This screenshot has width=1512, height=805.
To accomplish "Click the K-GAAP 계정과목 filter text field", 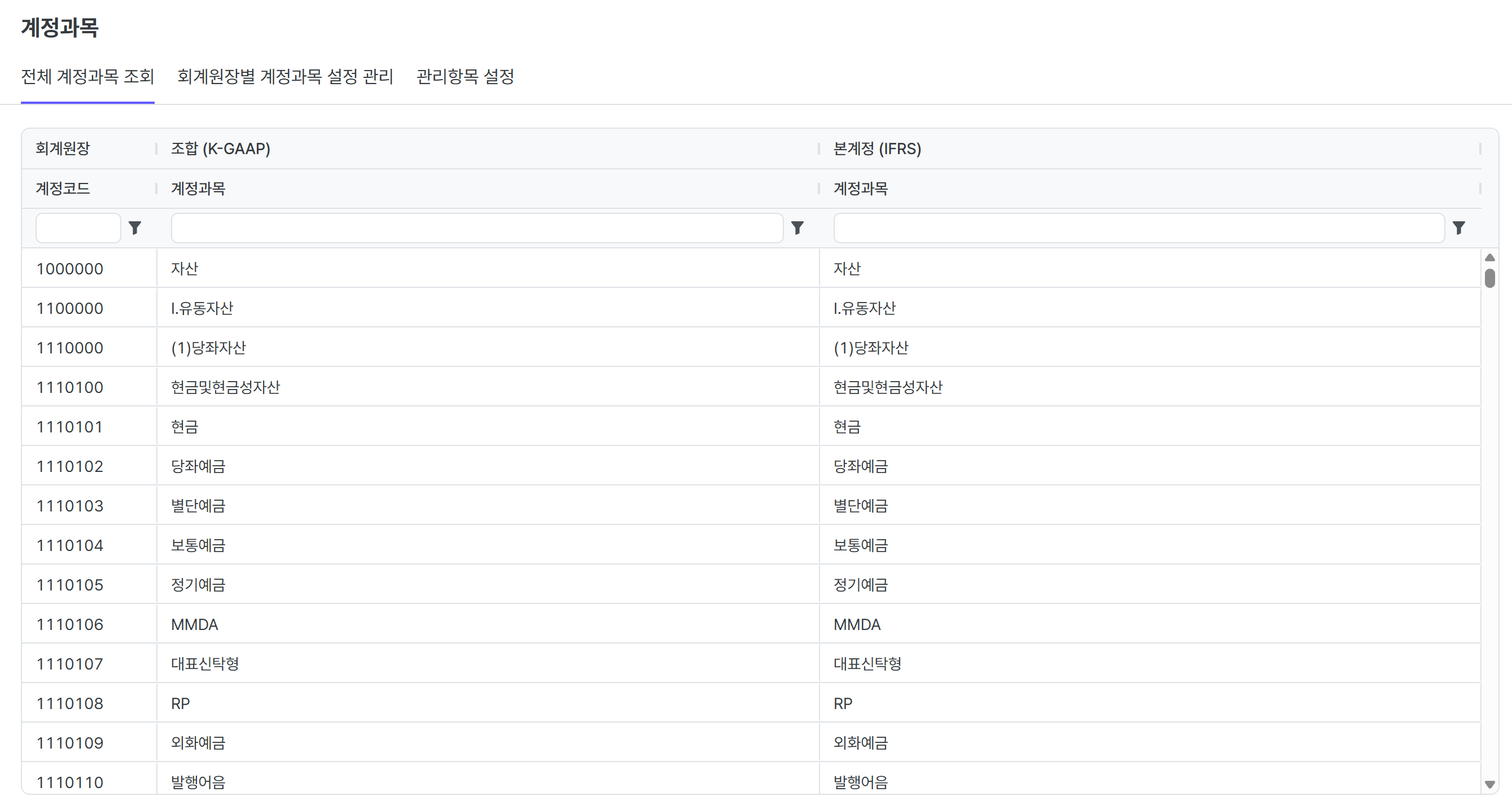I will (x=476, y=228).
